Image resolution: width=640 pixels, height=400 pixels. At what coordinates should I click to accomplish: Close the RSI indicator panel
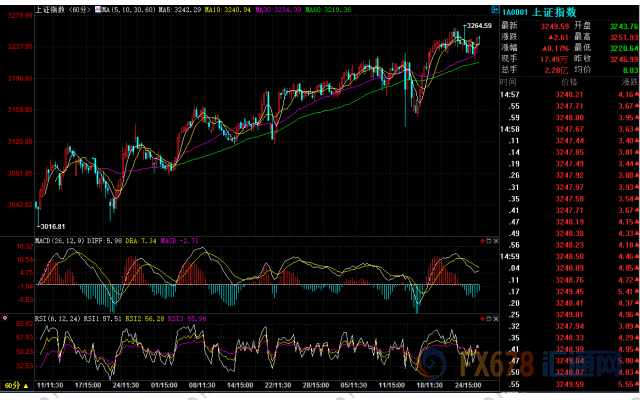click(x=496, y=318)
